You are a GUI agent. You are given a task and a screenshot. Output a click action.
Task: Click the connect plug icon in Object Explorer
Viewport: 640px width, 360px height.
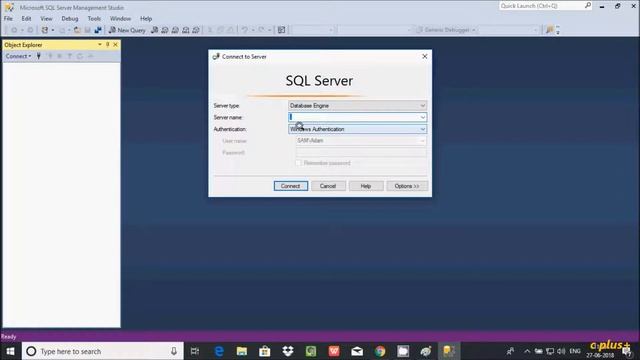click(39, 56)
